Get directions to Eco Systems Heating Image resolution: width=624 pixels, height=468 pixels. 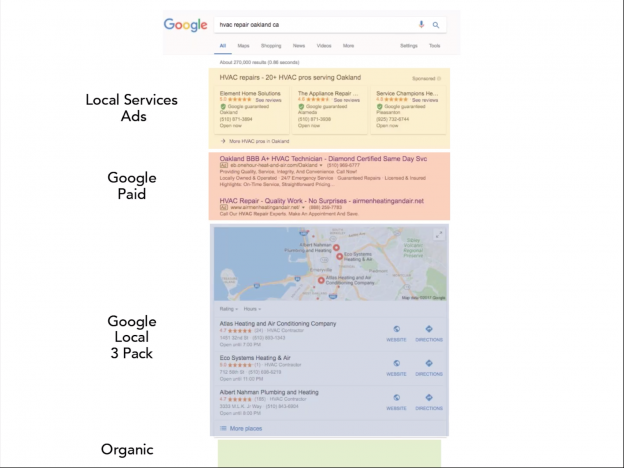[429, 368]
